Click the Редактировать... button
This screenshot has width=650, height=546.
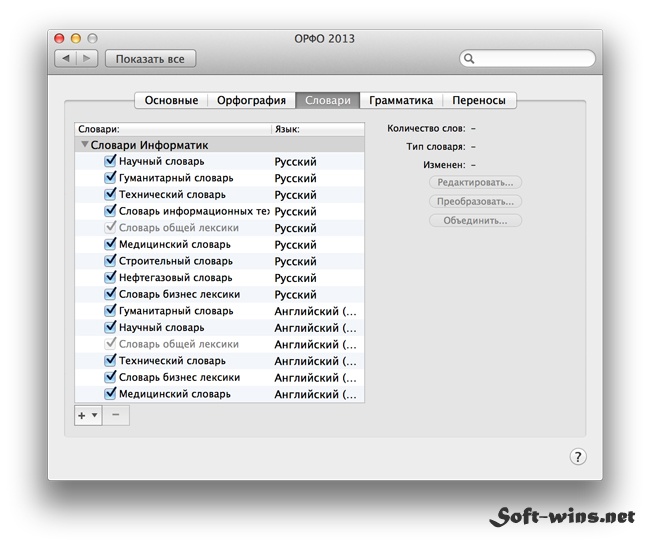click(475, 182)
